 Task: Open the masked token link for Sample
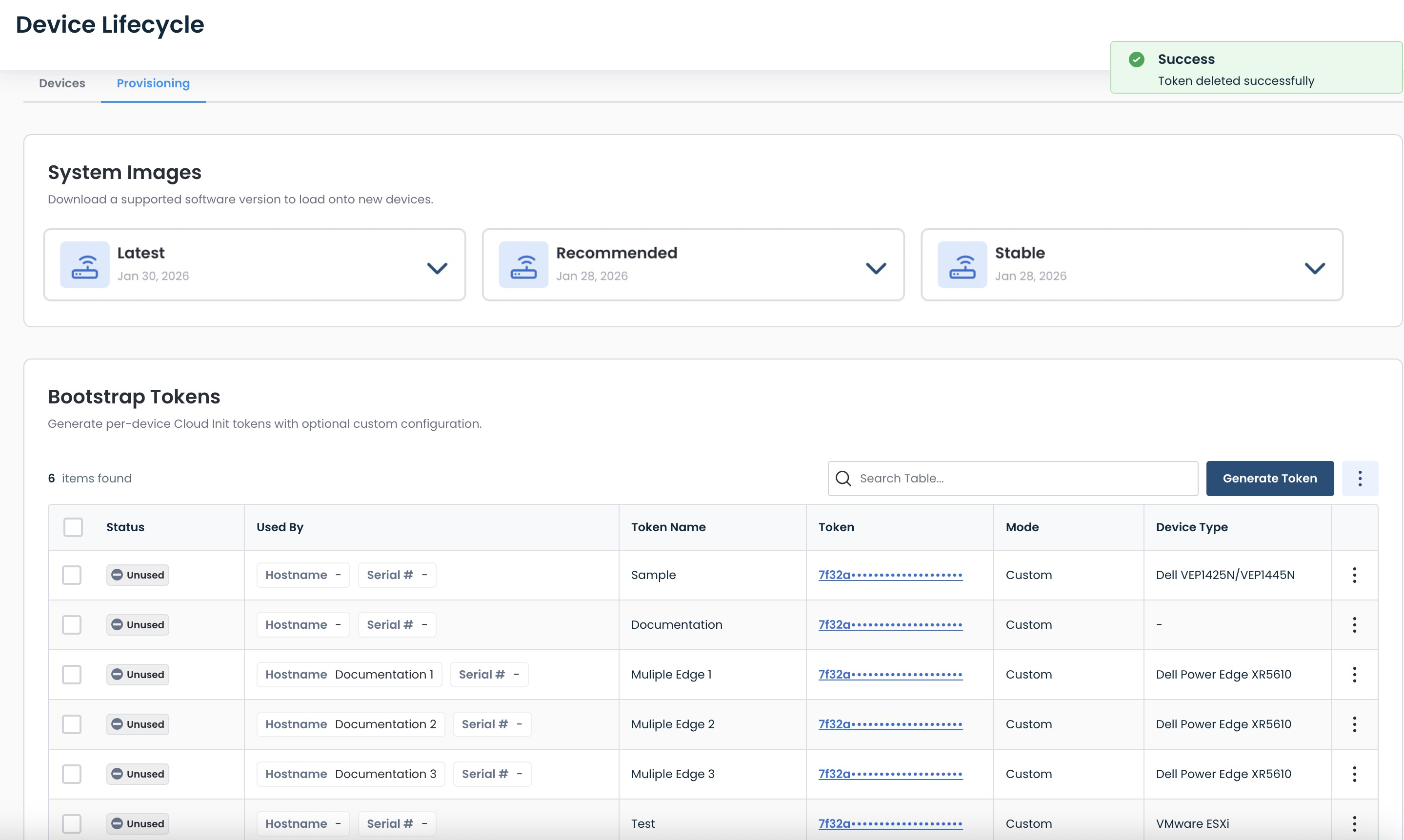pos(890,575)
